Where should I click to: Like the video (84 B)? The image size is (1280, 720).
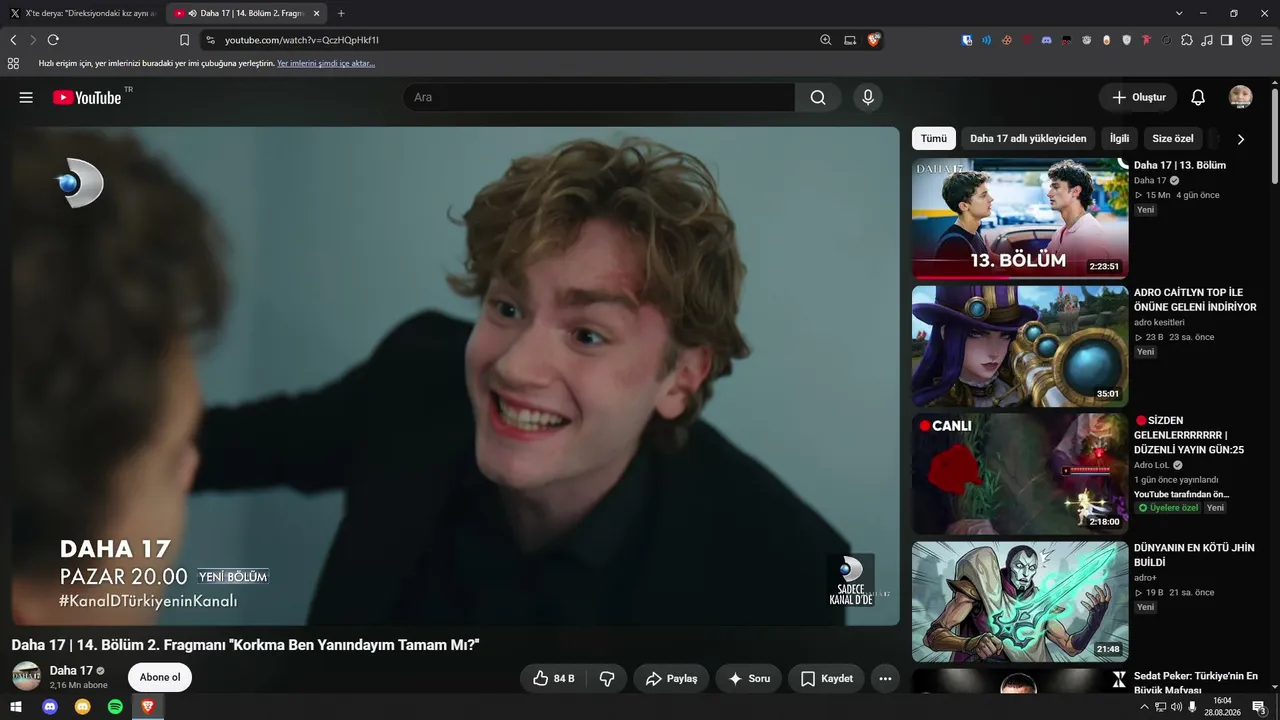[553, 678]
